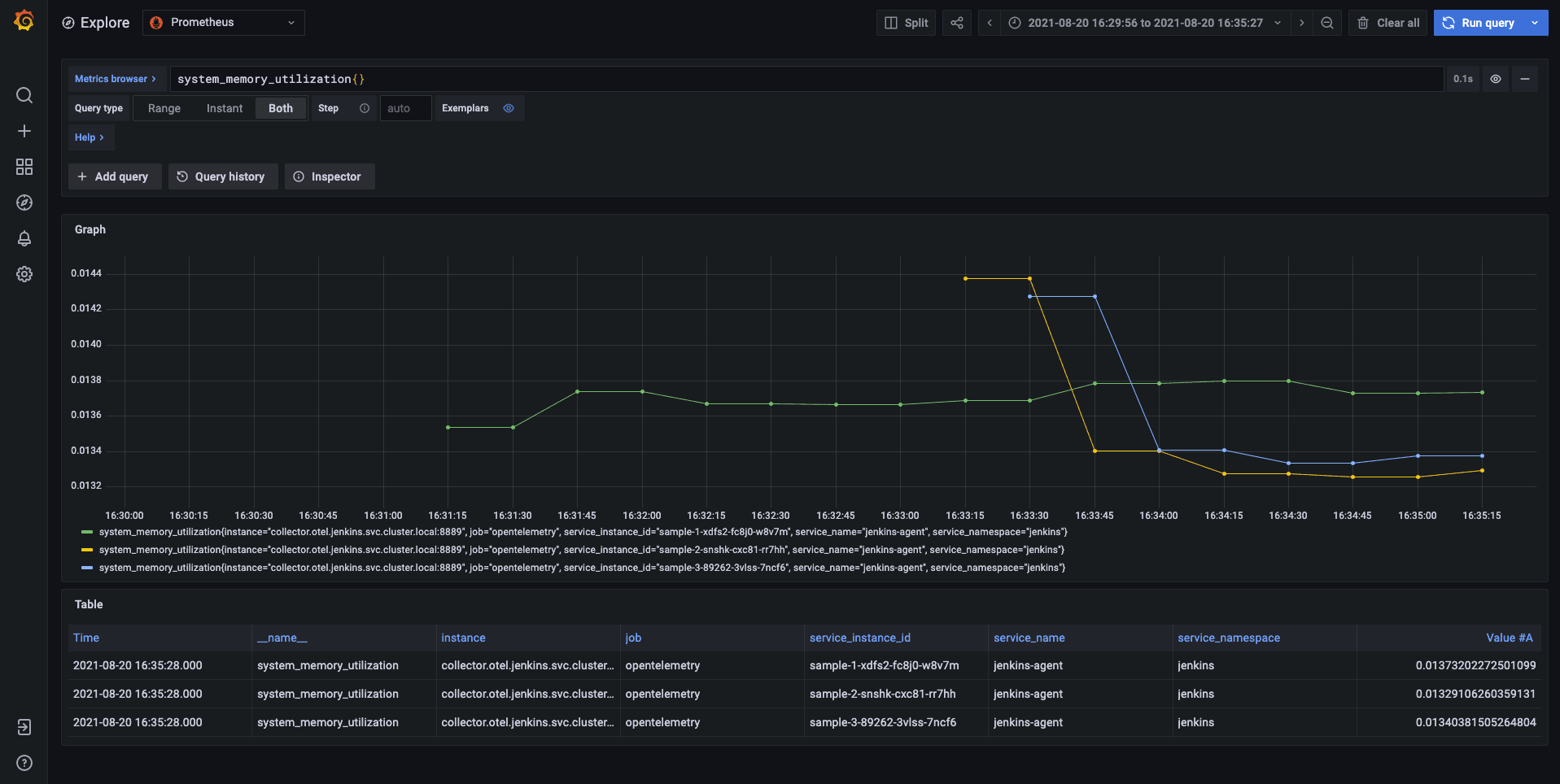Image resolution: width=1560 pixels, height=784 pixels.
Task: Click the zoom out time range icon
Action: pos(1327,23)
